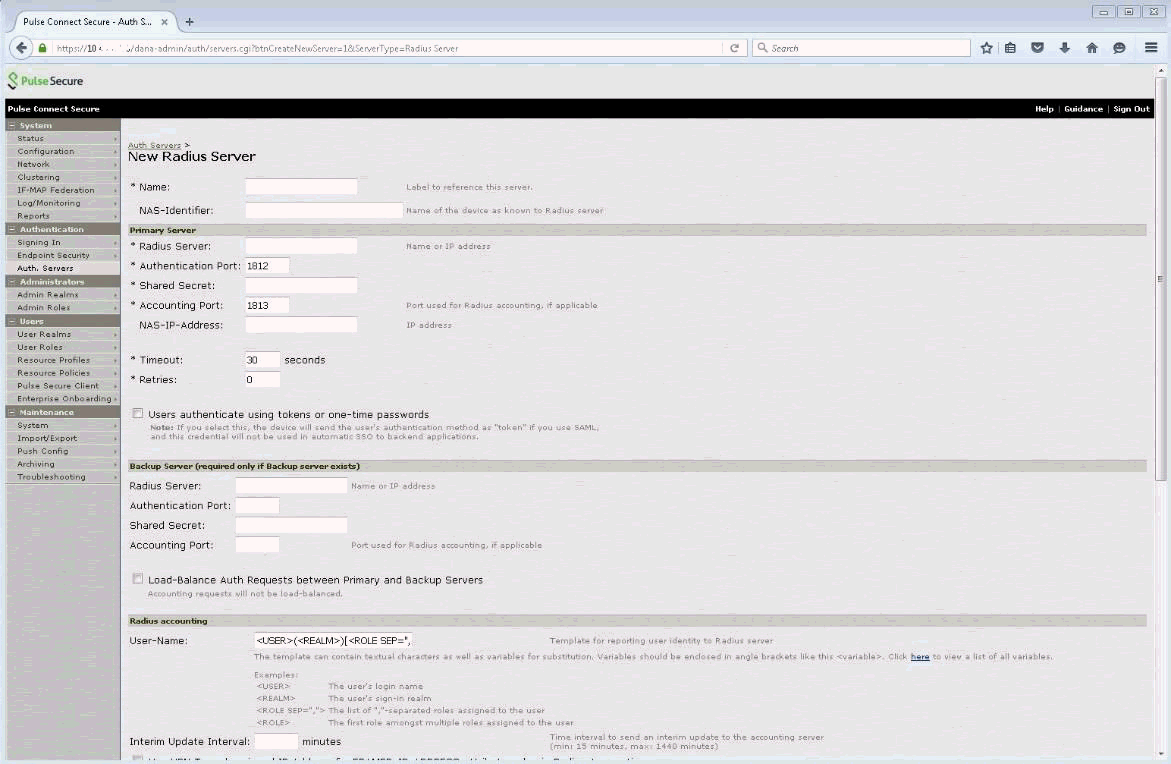Reload the page with refresh icon

coord(734,48)
